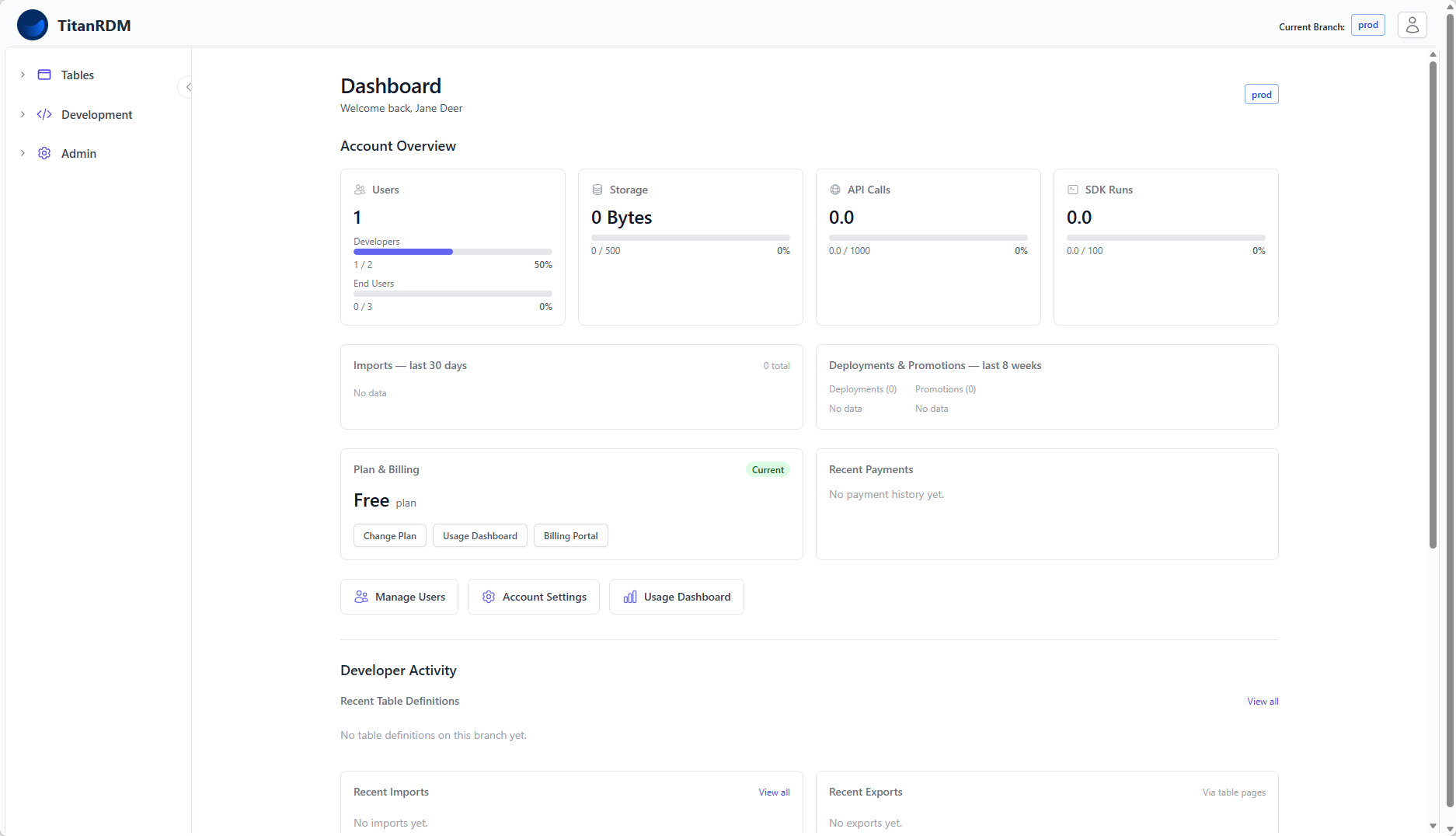Open the user profile icon

coord(1412,25)
